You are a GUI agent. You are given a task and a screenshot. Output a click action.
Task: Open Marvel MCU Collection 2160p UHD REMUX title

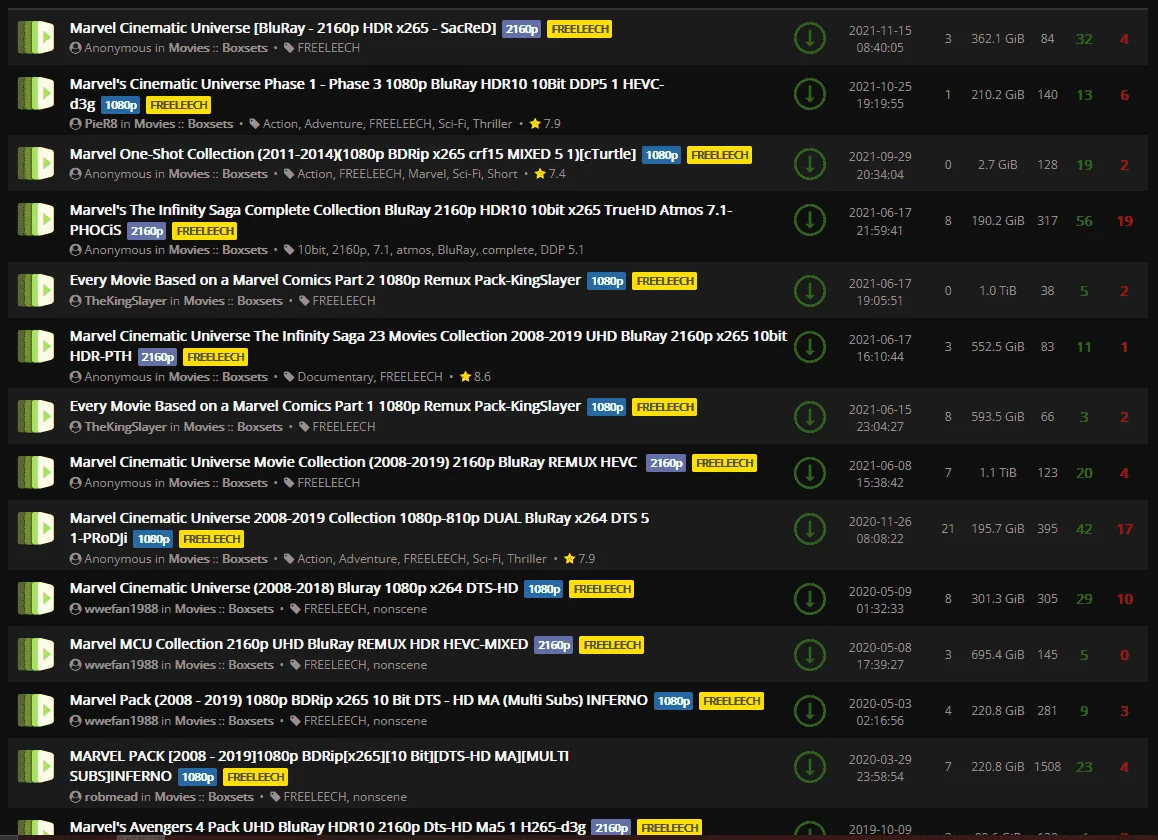[299, 644]
